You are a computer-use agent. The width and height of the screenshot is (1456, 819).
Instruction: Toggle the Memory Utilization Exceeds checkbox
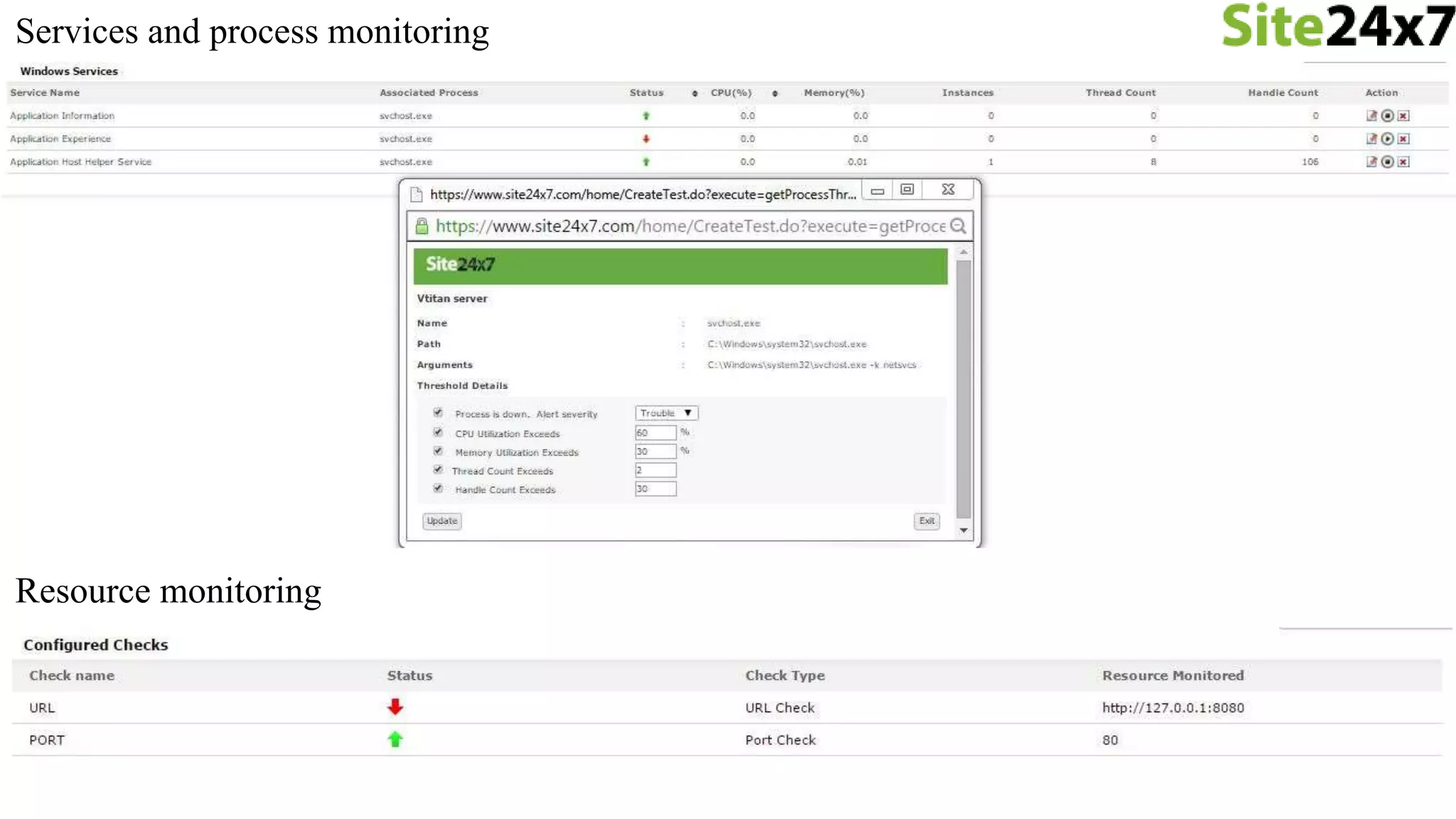(438, 451)
